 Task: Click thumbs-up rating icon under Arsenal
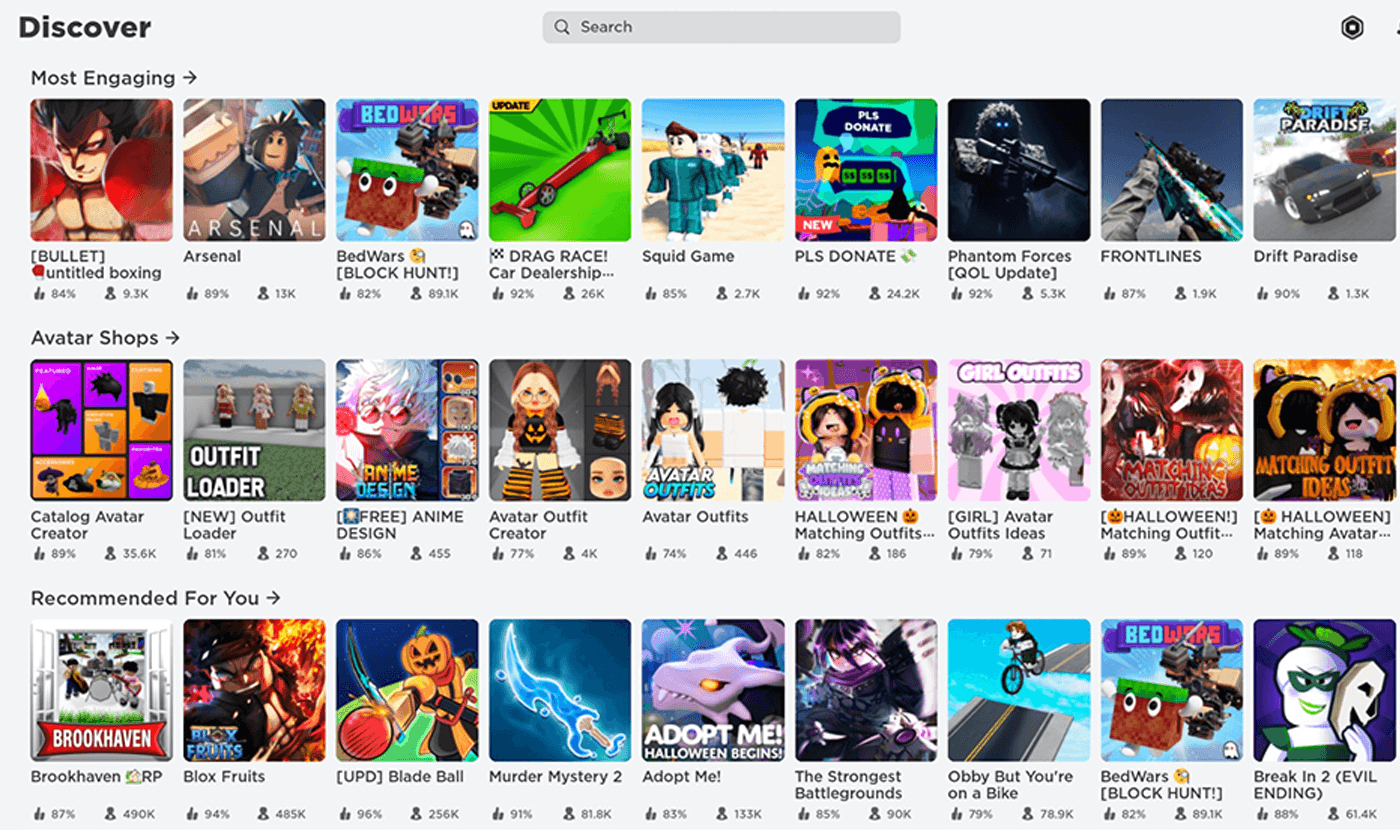click(x=191, y=294)
